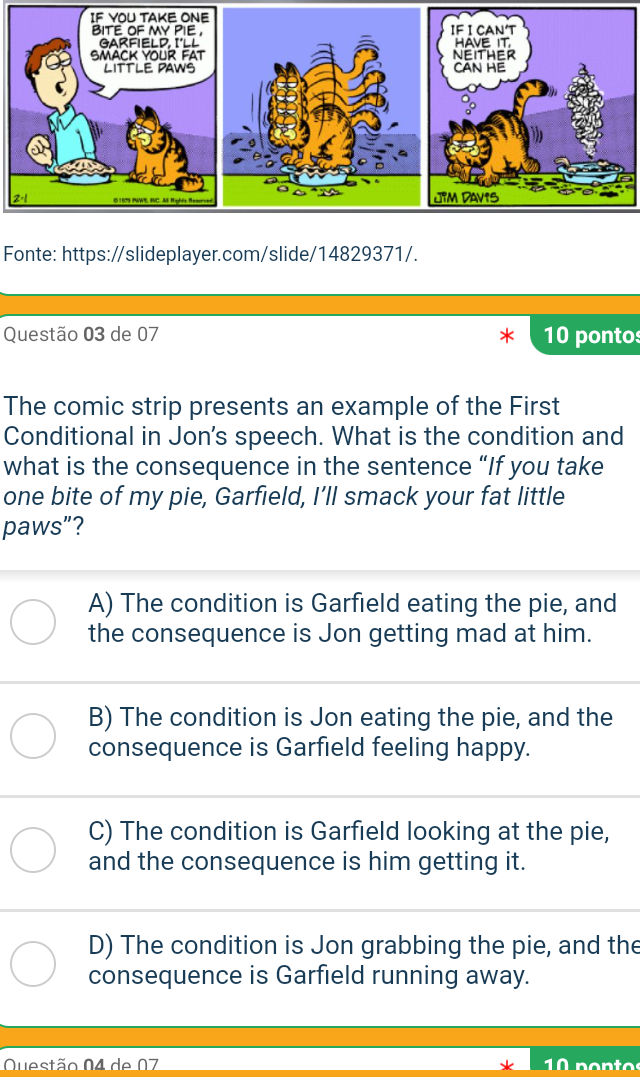
Task: Select radio button for option C
Action: (32, 850)
